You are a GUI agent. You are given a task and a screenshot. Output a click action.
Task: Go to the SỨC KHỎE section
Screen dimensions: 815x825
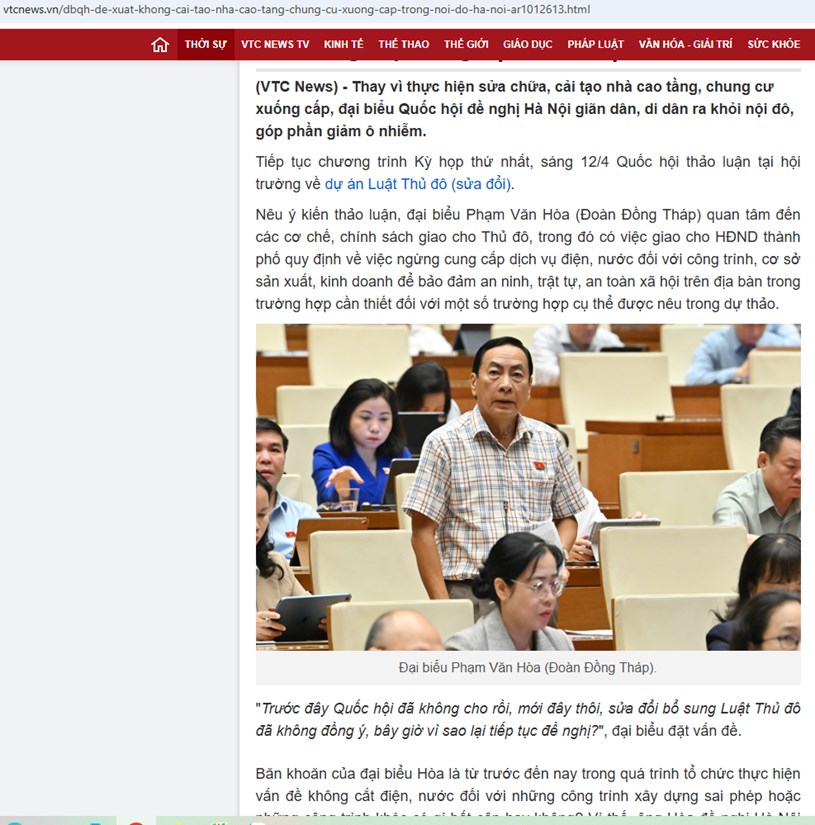[x=773, y=45]
